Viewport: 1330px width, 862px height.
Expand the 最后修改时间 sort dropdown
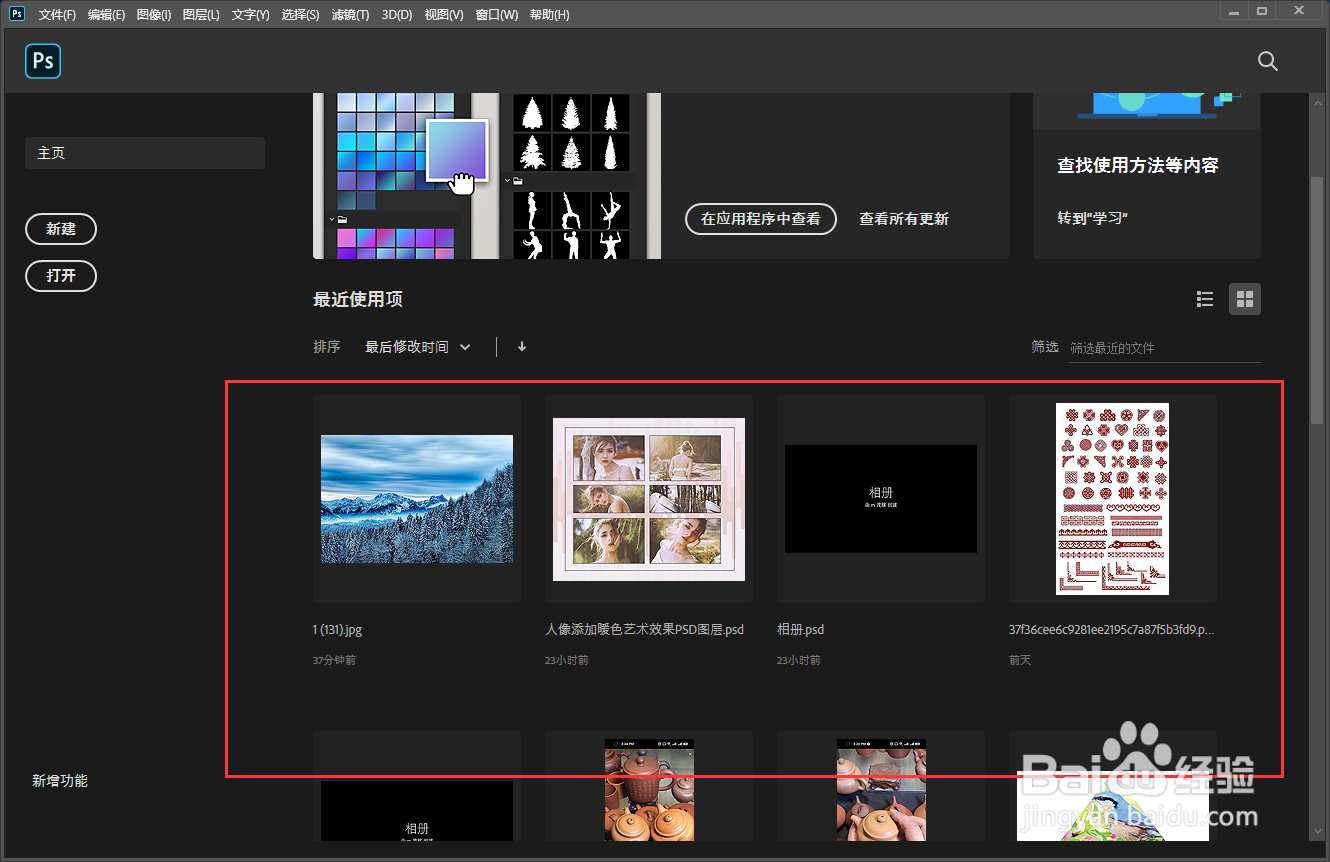(x=417, y=347)
